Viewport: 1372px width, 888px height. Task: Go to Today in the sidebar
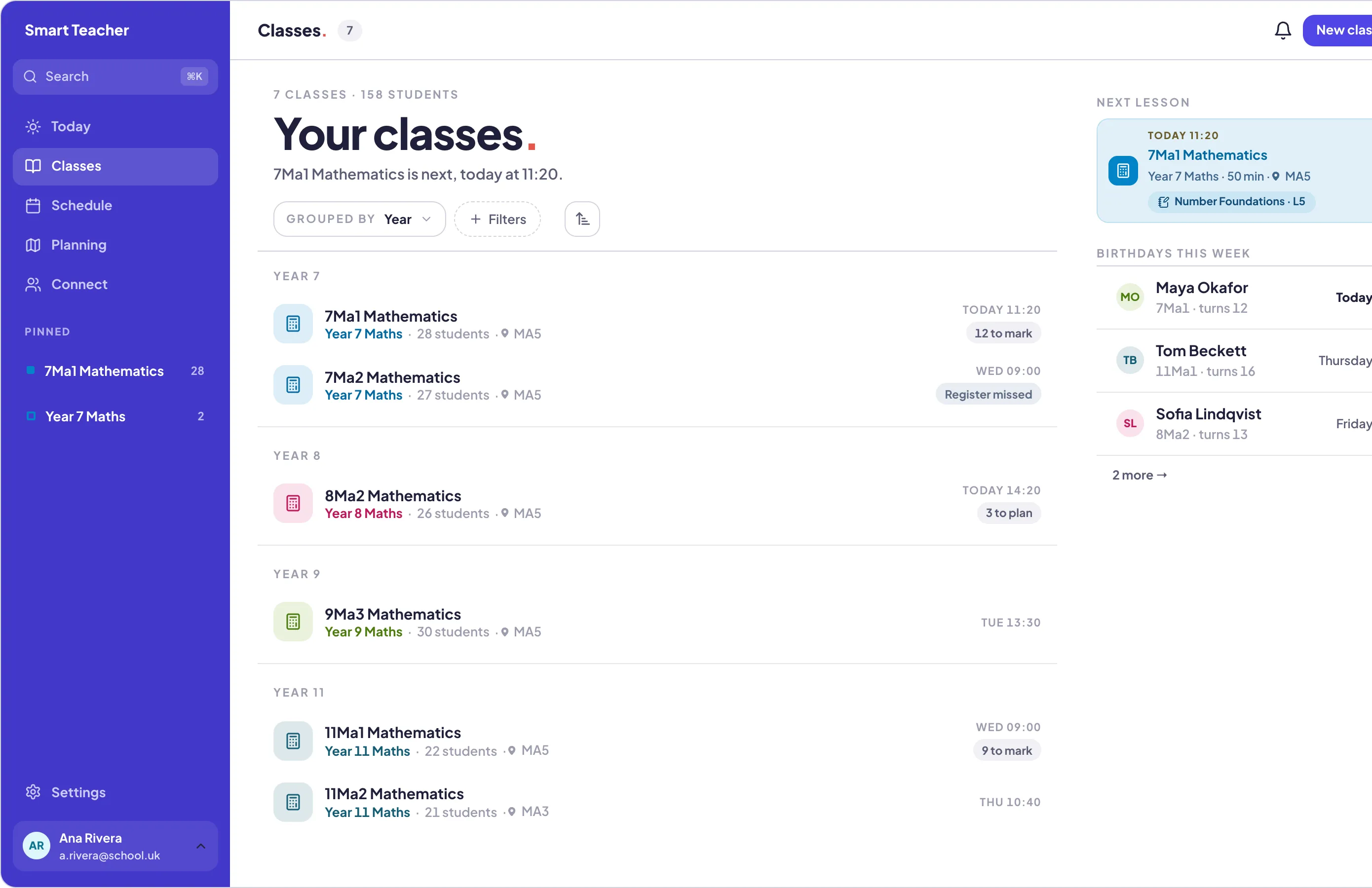click(115, 126)
